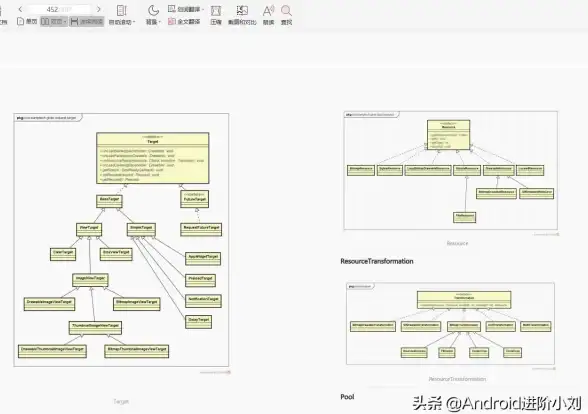The image size is (588, 414).
Task: Click the ViewTarget class box
Action: click(x=89, y=230)
